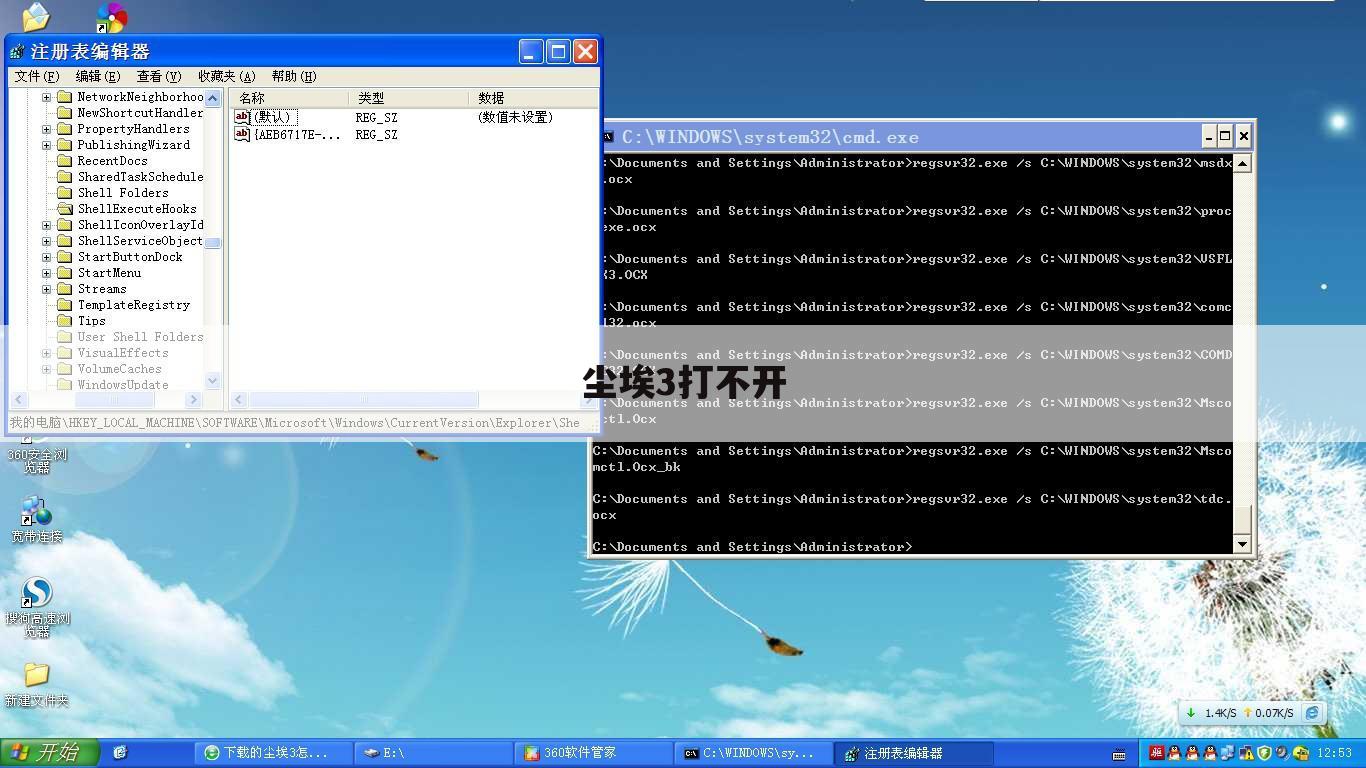The width and height of the screenshot is (1366, 768).
Task: Switch to the 360软件管家 taskbar button
Action: point(594,753)
